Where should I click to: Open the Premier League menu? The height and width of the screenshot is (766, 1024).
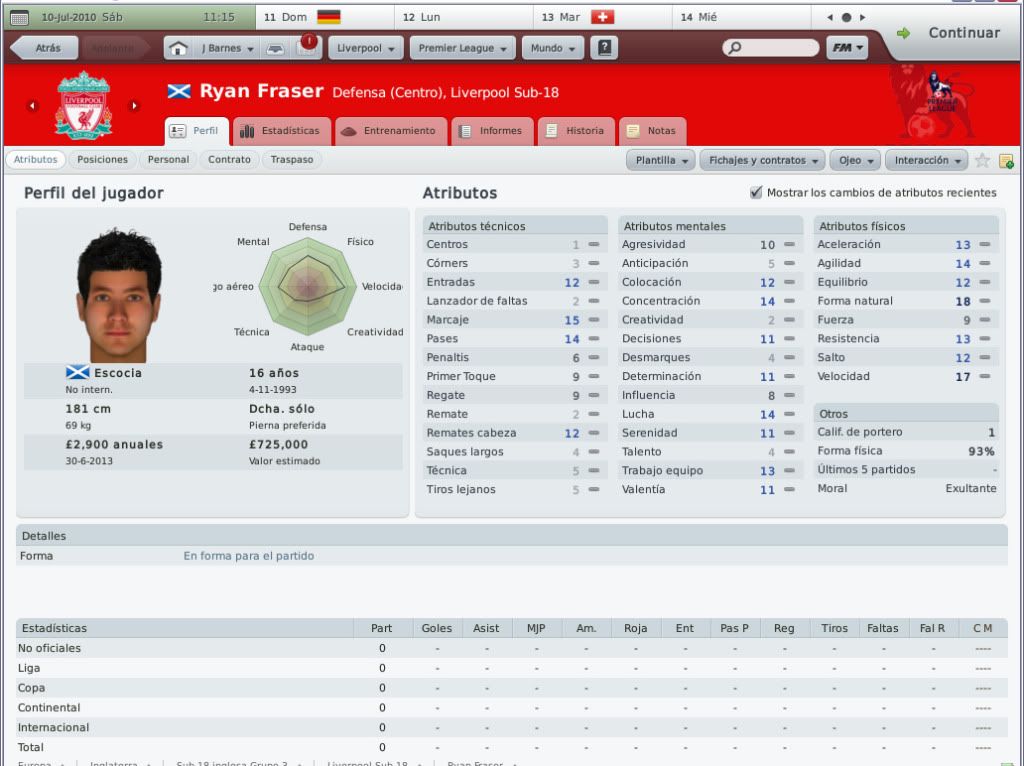(462, 48)
